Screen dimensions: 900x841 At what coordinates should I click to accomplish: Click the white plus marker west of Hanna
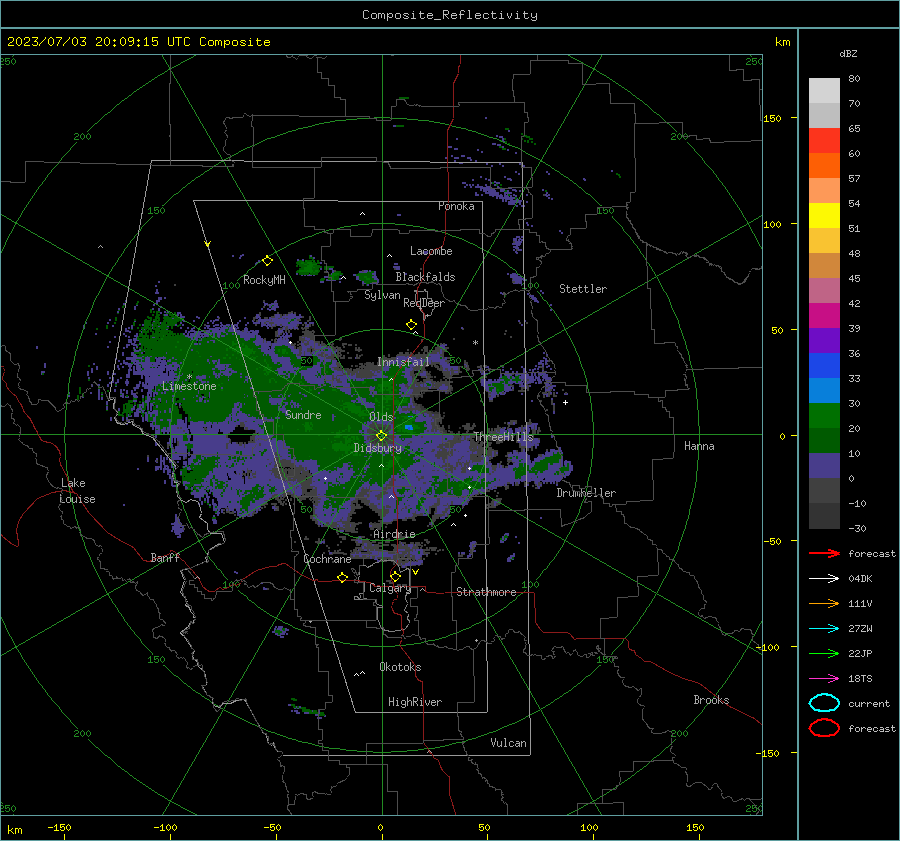click(x=565, y=402)
